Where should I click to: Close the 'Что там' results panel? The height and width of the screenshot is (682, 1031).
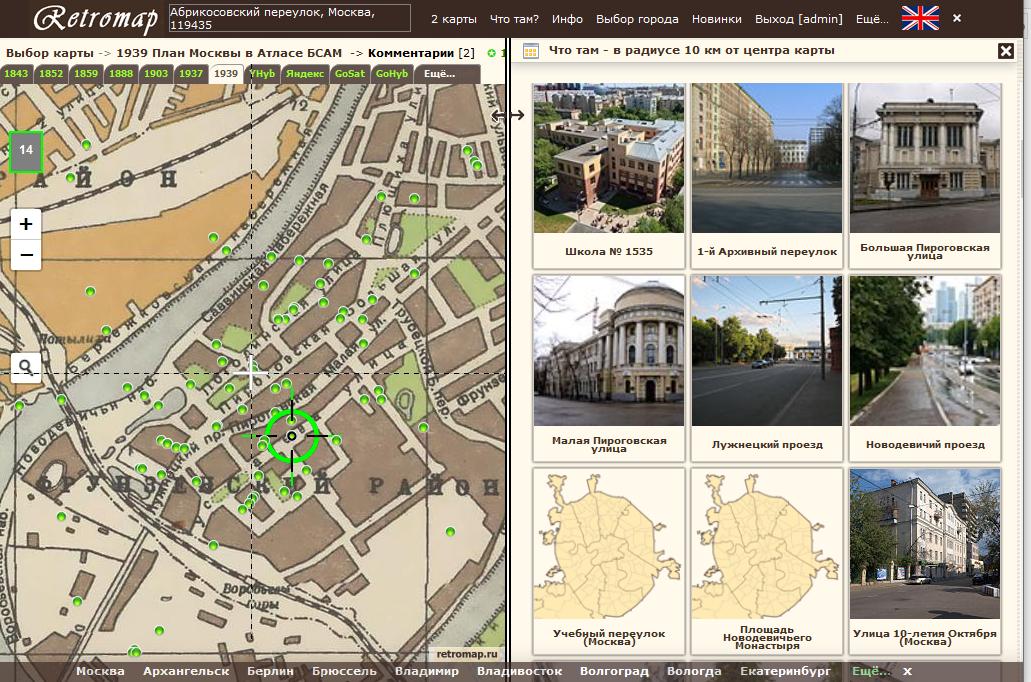(x=1005, y=51)
